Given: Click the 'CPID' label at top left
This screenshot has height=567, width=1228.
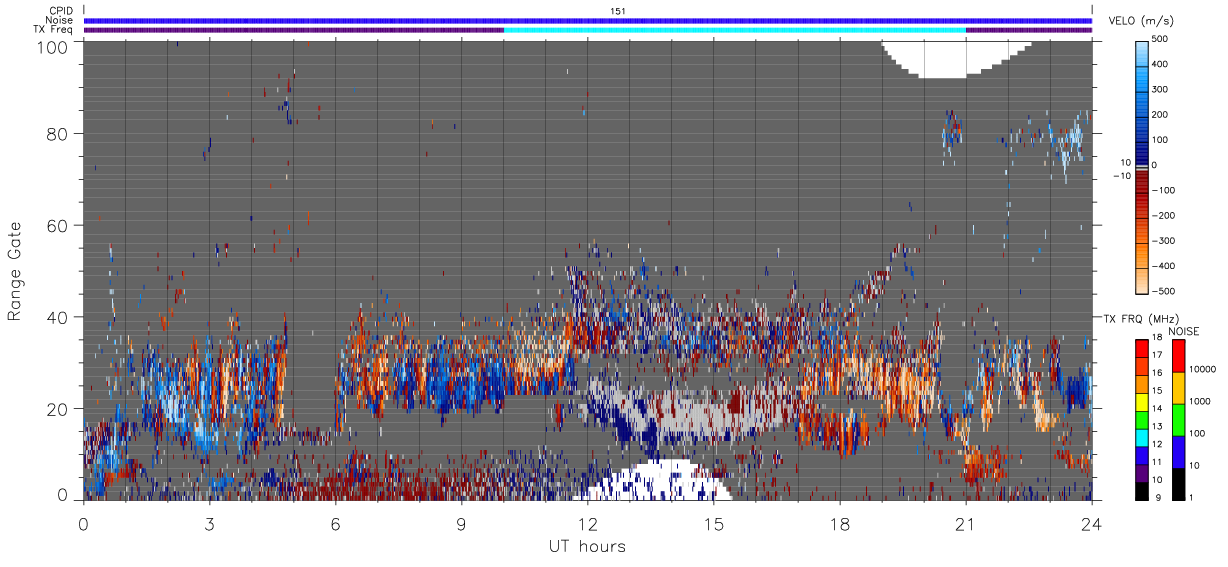Looking at the screenshot, I should (59, 11).
